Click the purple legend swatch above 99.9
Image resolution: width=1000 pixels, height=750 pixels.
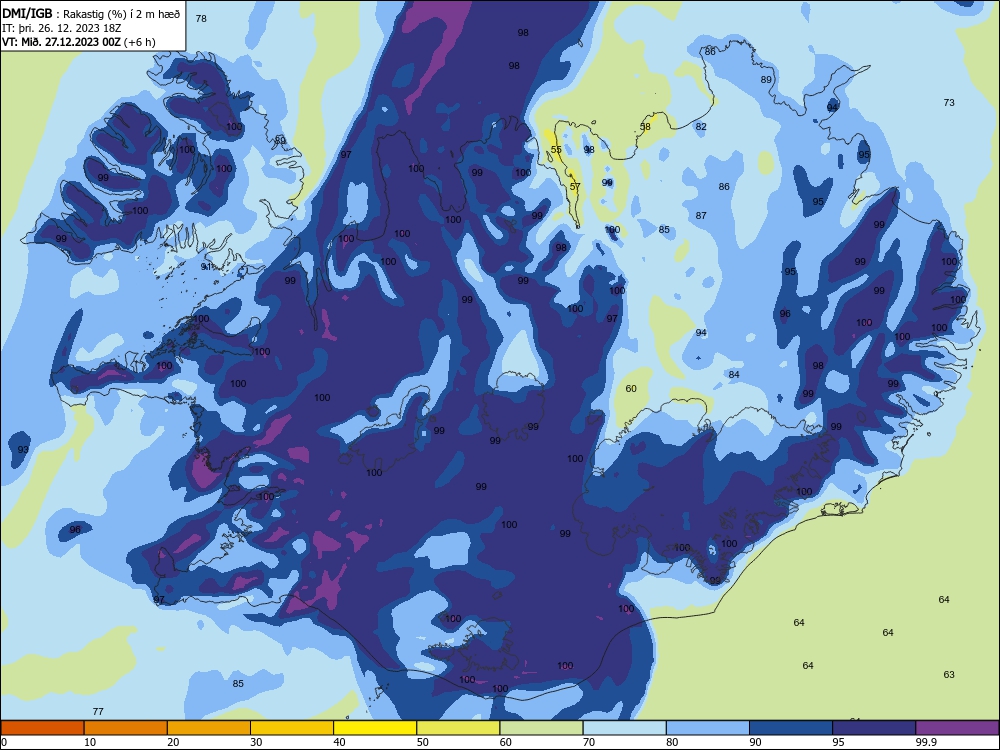coord(957,728)
